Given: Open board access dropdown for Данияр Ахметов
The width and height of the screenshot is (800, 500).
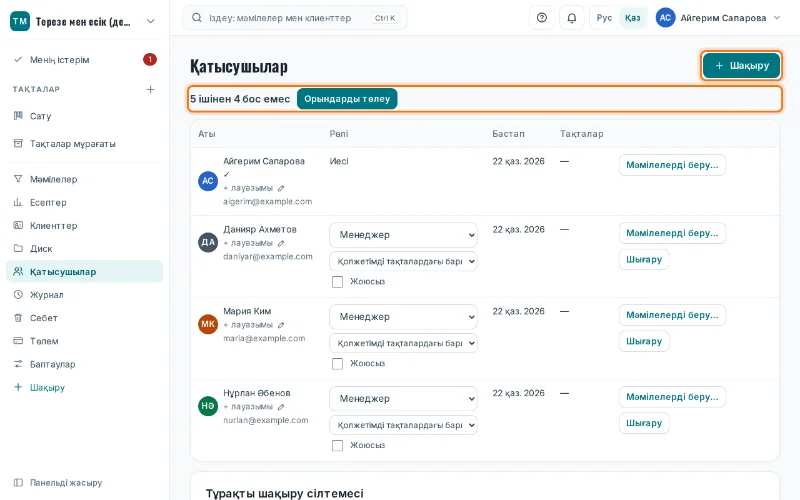Looking at the screenshot, I should click(x=404, y=261).
